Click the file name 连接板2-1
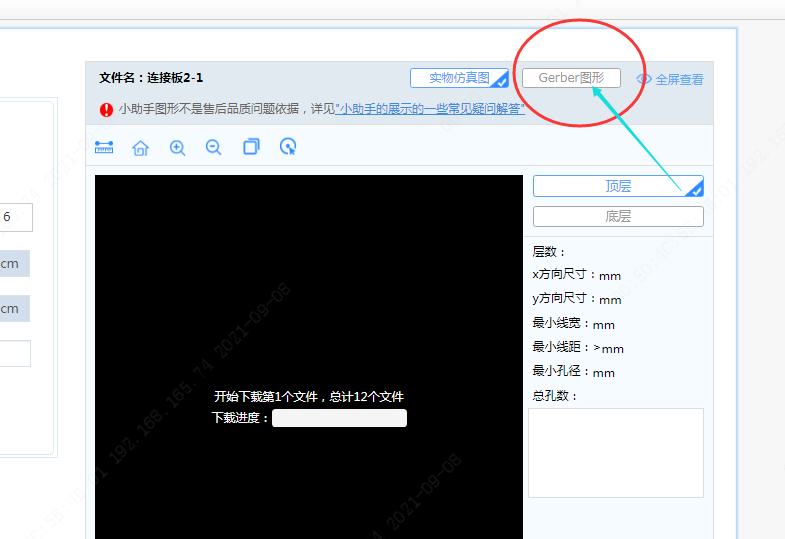Image resolution: width=785 pixels, height=539 pixels. point(175,78)
